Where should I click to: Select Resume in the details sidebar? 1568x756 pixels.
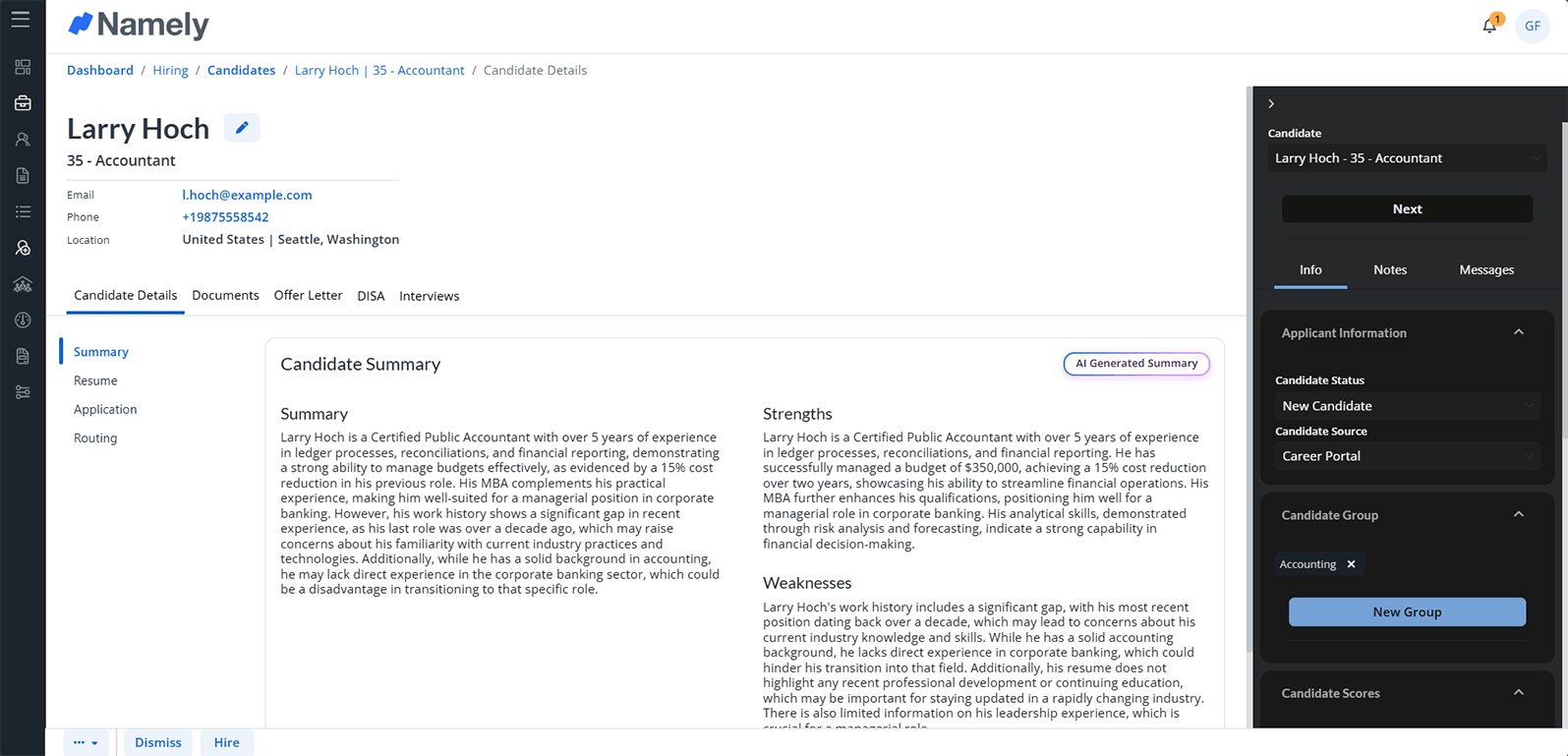(x=95, y=380)
